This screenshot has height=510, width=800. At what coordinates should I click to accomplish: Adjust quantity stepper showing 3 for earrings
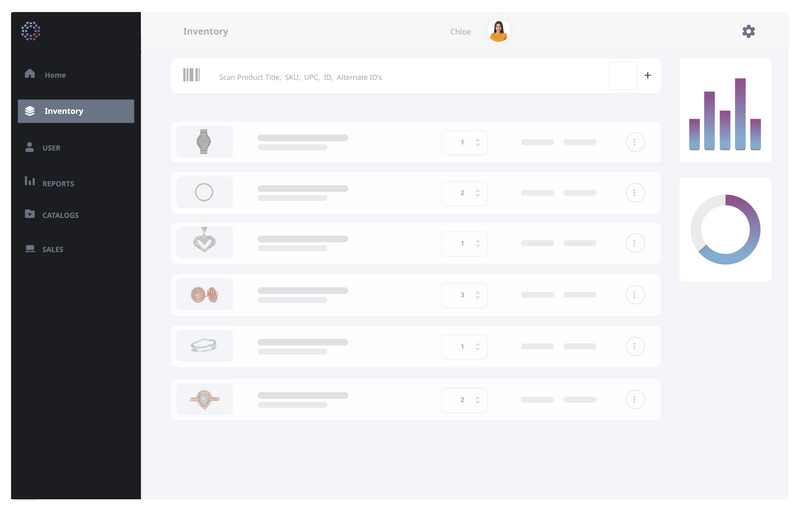[x=477, y=295]
